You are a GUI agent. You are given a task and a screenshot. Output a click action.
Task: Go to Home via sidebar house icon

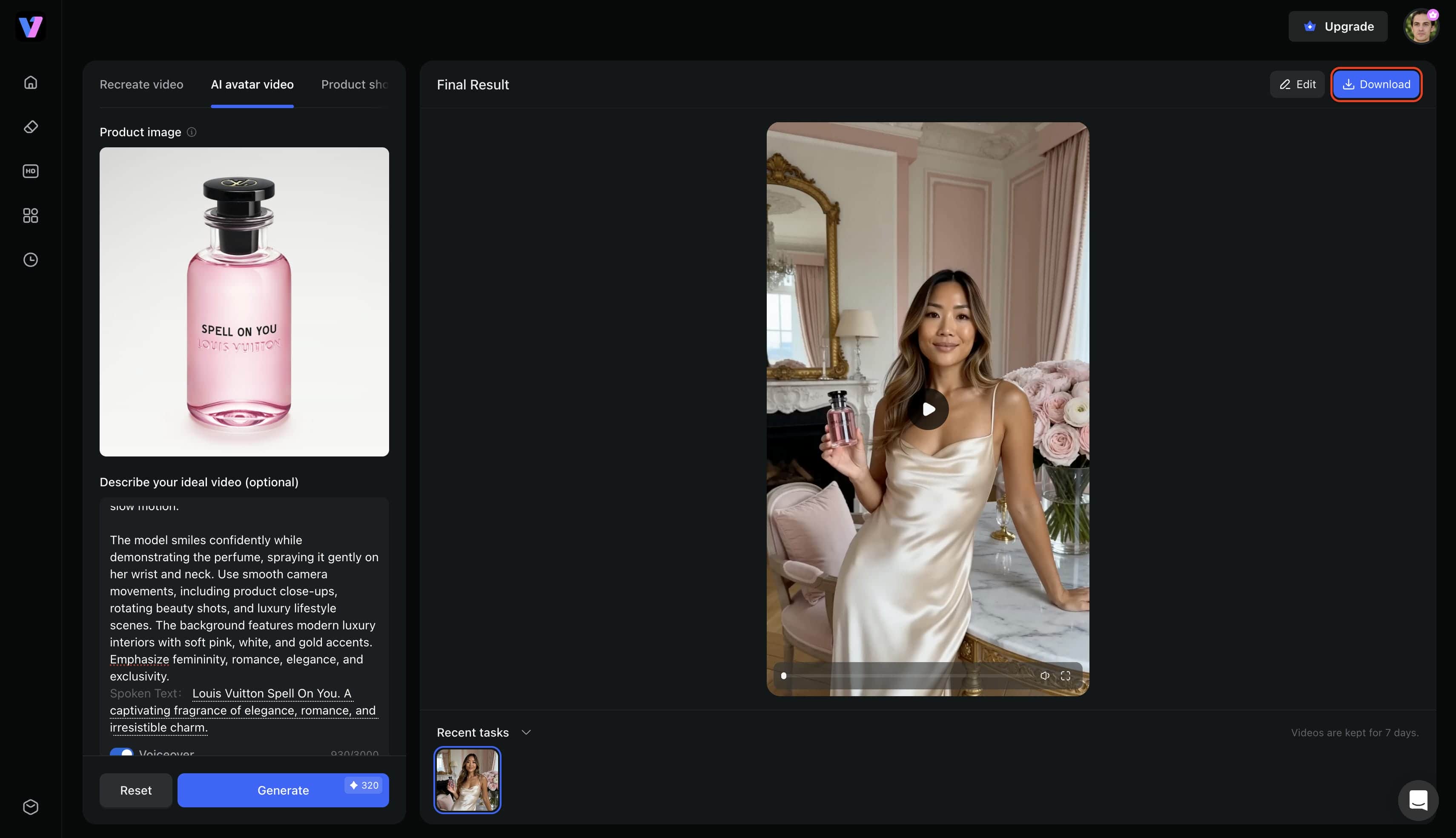[31, 82]
